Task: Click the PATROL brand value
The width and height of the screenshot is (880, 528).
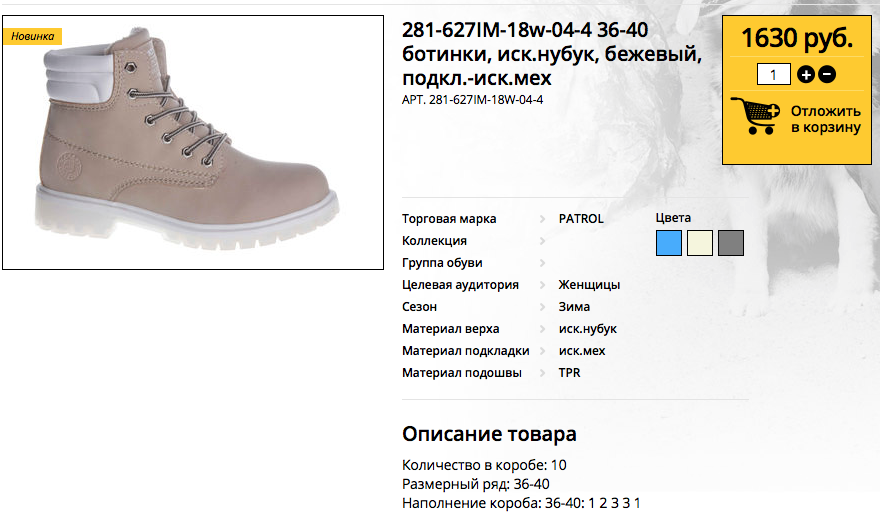Action: pyautogui.click(x=581, y=219)
